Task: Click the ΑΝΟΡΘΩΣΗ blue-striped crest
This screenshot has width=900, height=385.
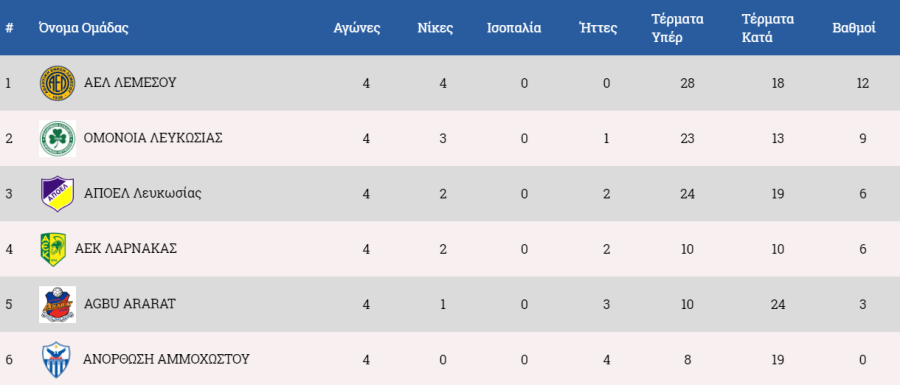Action: tap(57, 360)
